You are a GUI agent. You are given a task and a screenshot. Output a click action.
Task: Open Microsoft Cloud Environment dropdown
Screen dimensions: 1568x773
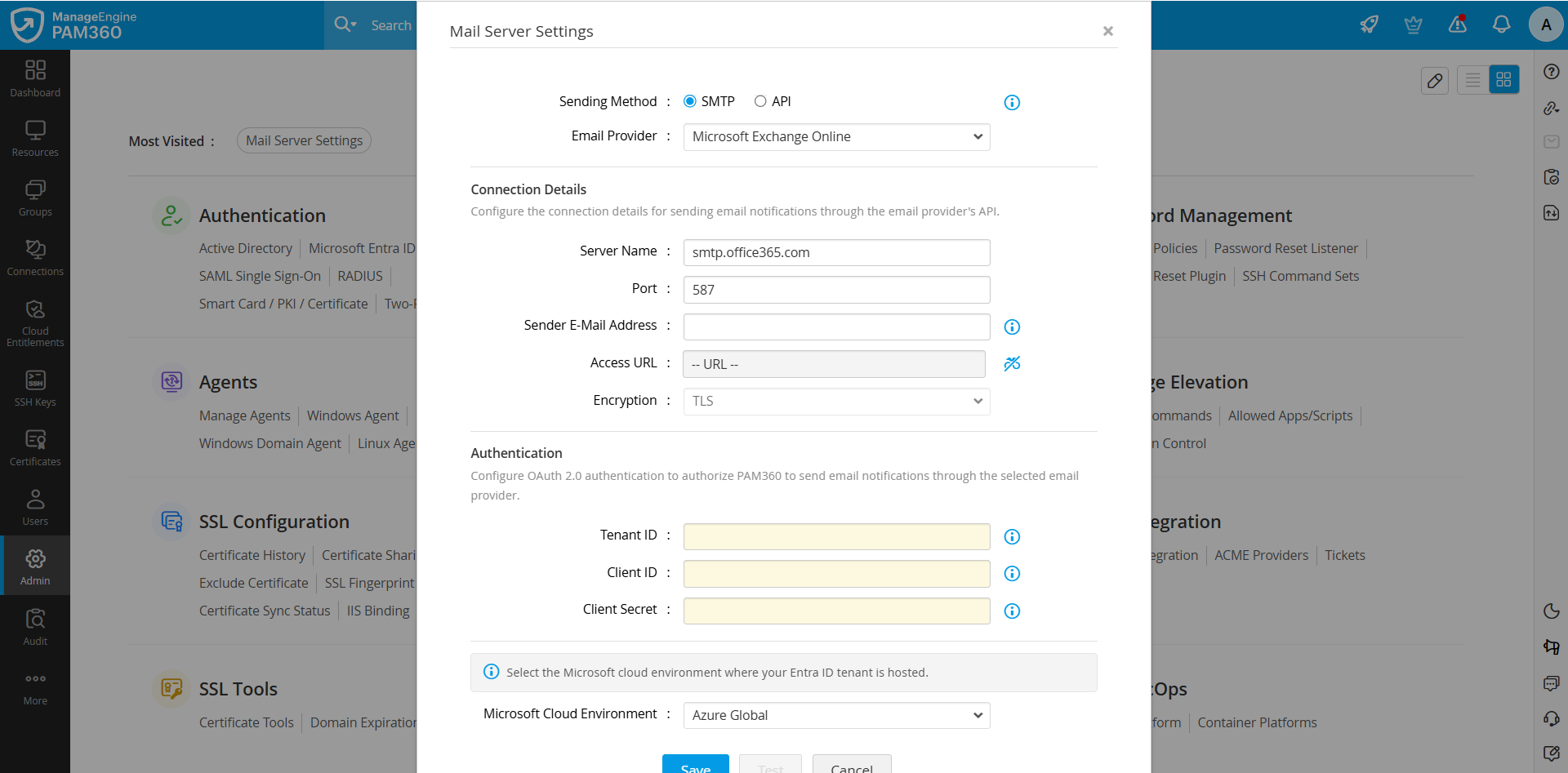click(836, 716)
